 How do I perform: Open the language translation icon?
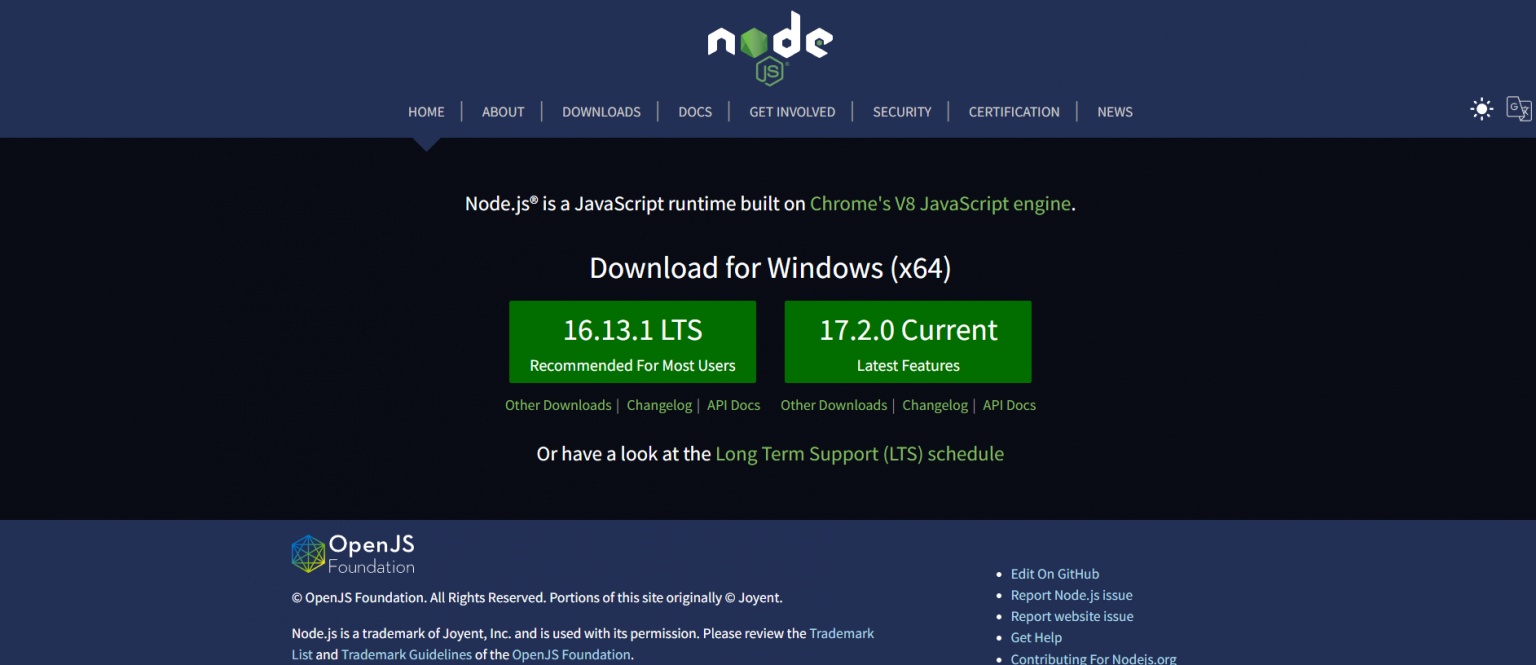point(1519,109)
